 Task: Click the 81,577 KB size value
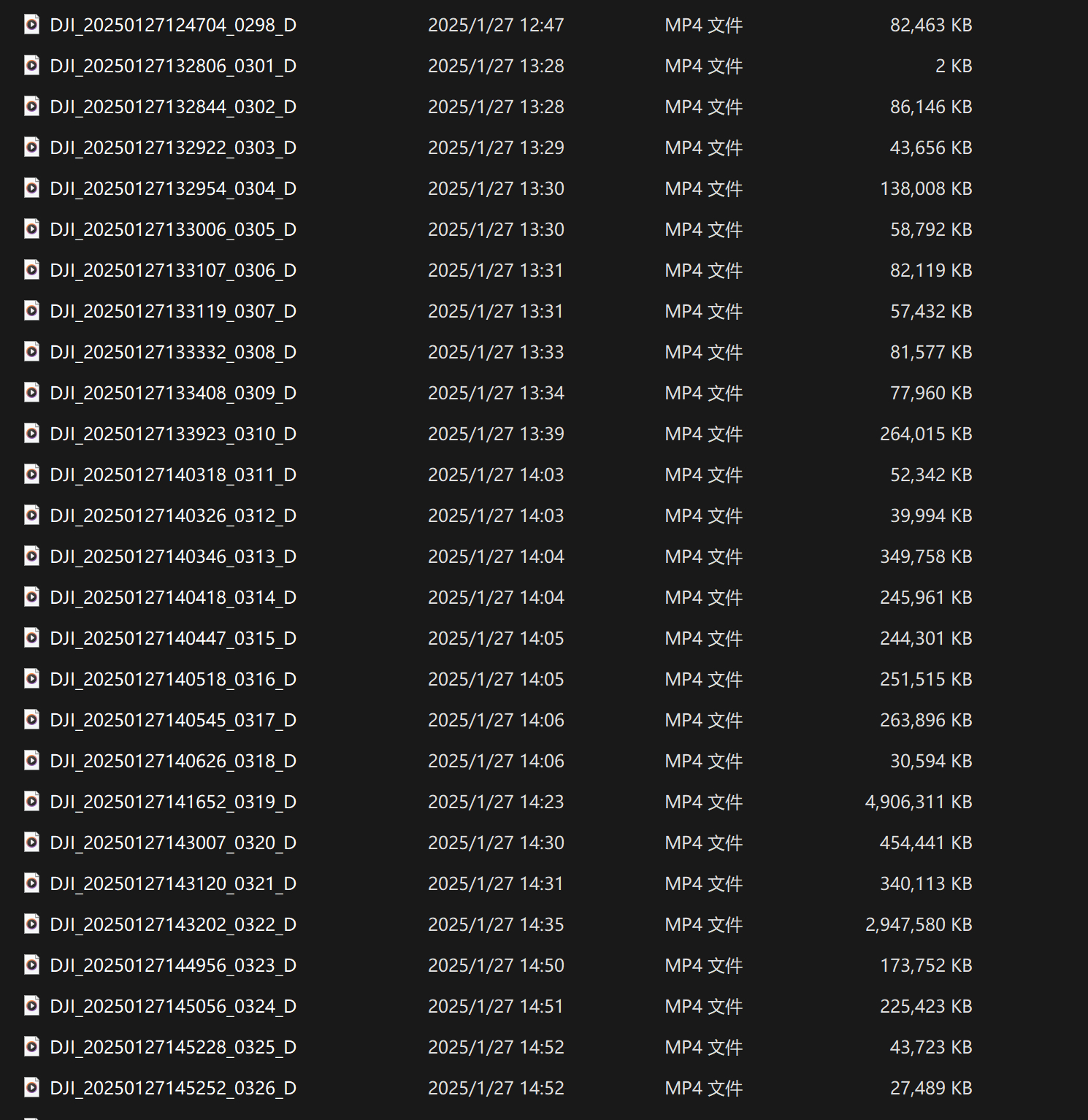[x=931, y=353]
